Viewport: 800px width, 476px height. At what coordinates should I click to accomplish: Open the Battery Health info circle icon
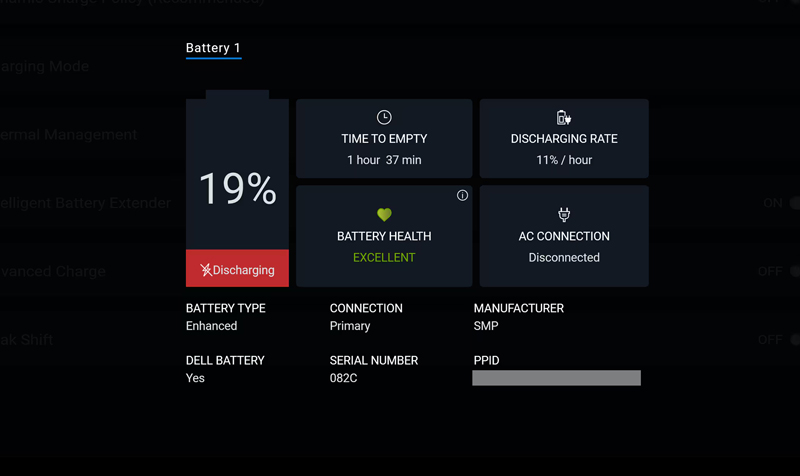point(462,196)
